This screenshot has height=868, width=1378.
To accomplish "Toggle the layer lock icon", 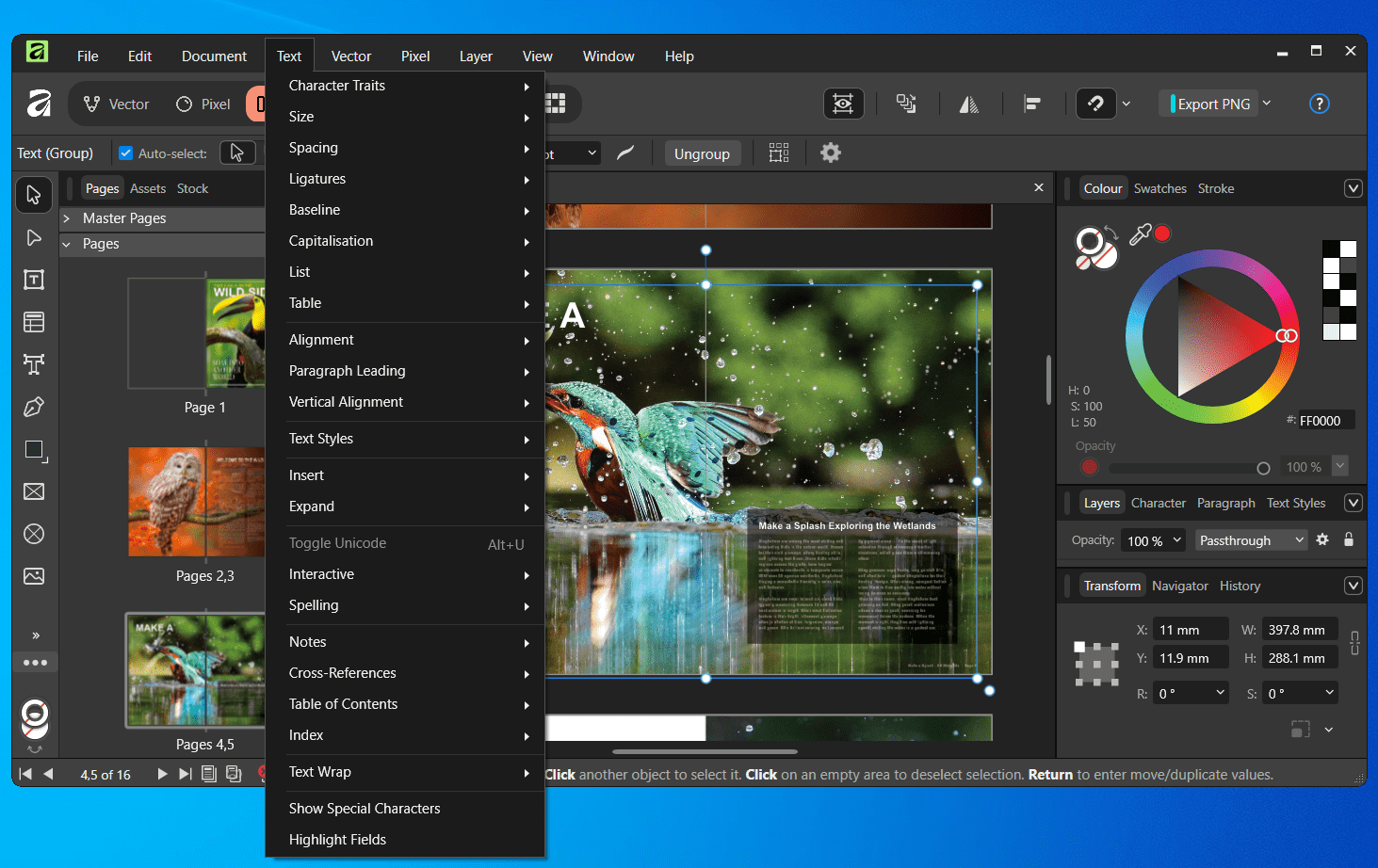I will point(1349,540).
